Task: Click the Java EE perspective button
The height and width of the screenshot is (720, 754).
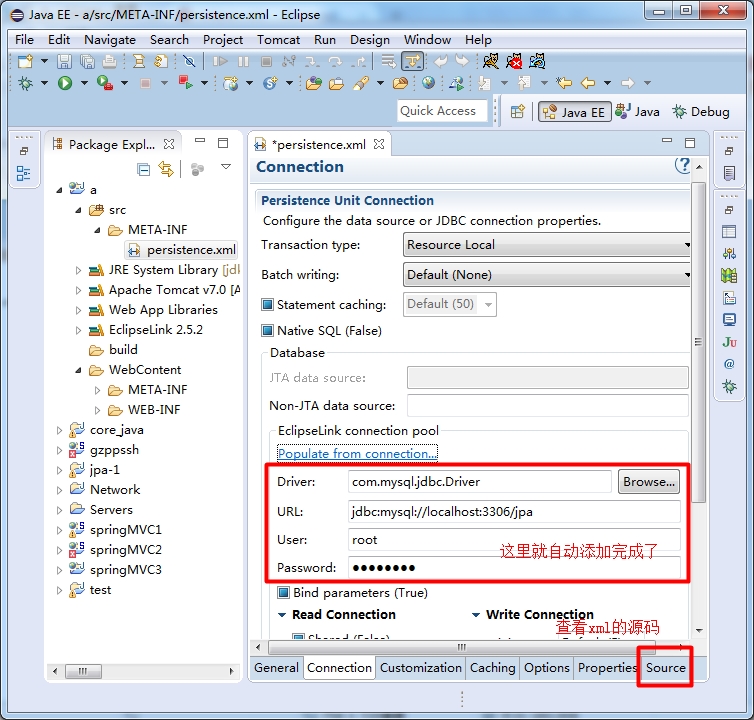Action: (x=575, y=112)
